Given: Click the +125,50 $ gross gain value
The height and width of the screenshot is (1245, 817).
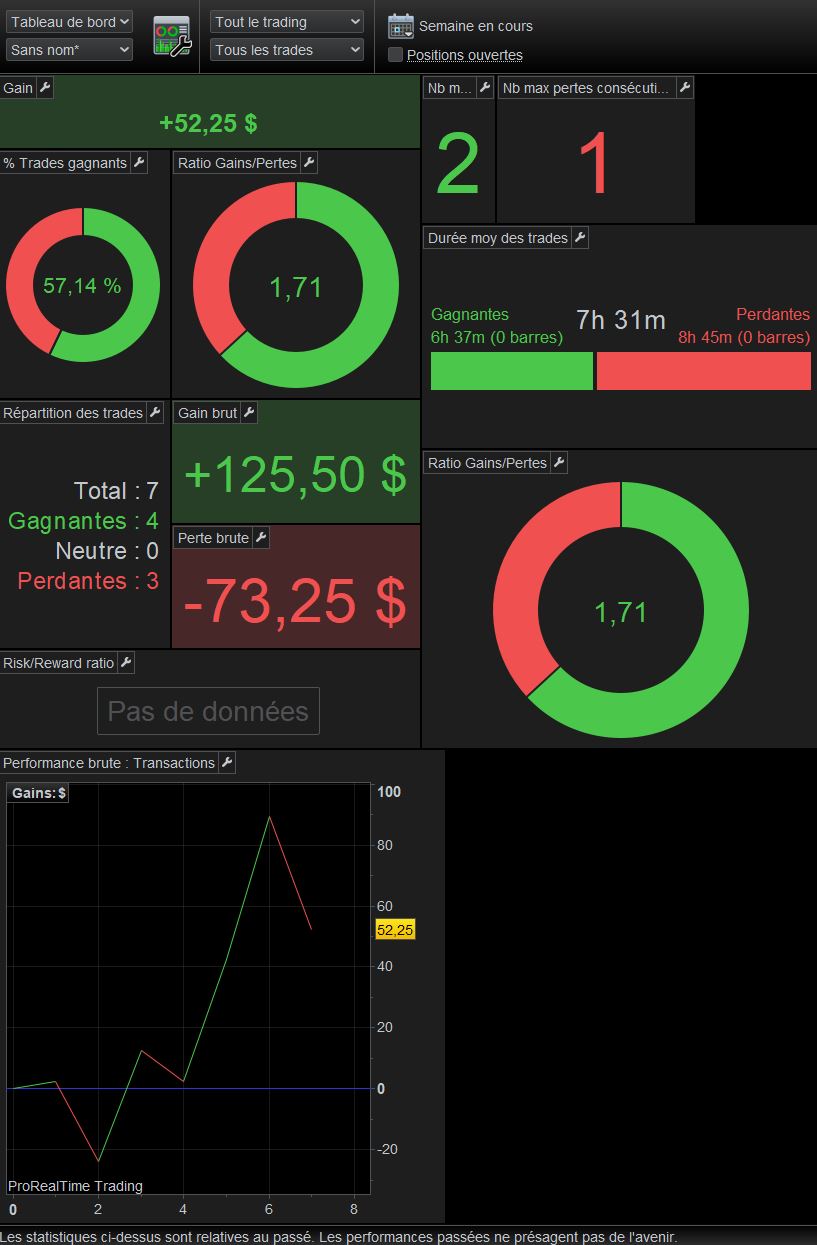Looking at the screenshot, I should (x=296, y=474).
